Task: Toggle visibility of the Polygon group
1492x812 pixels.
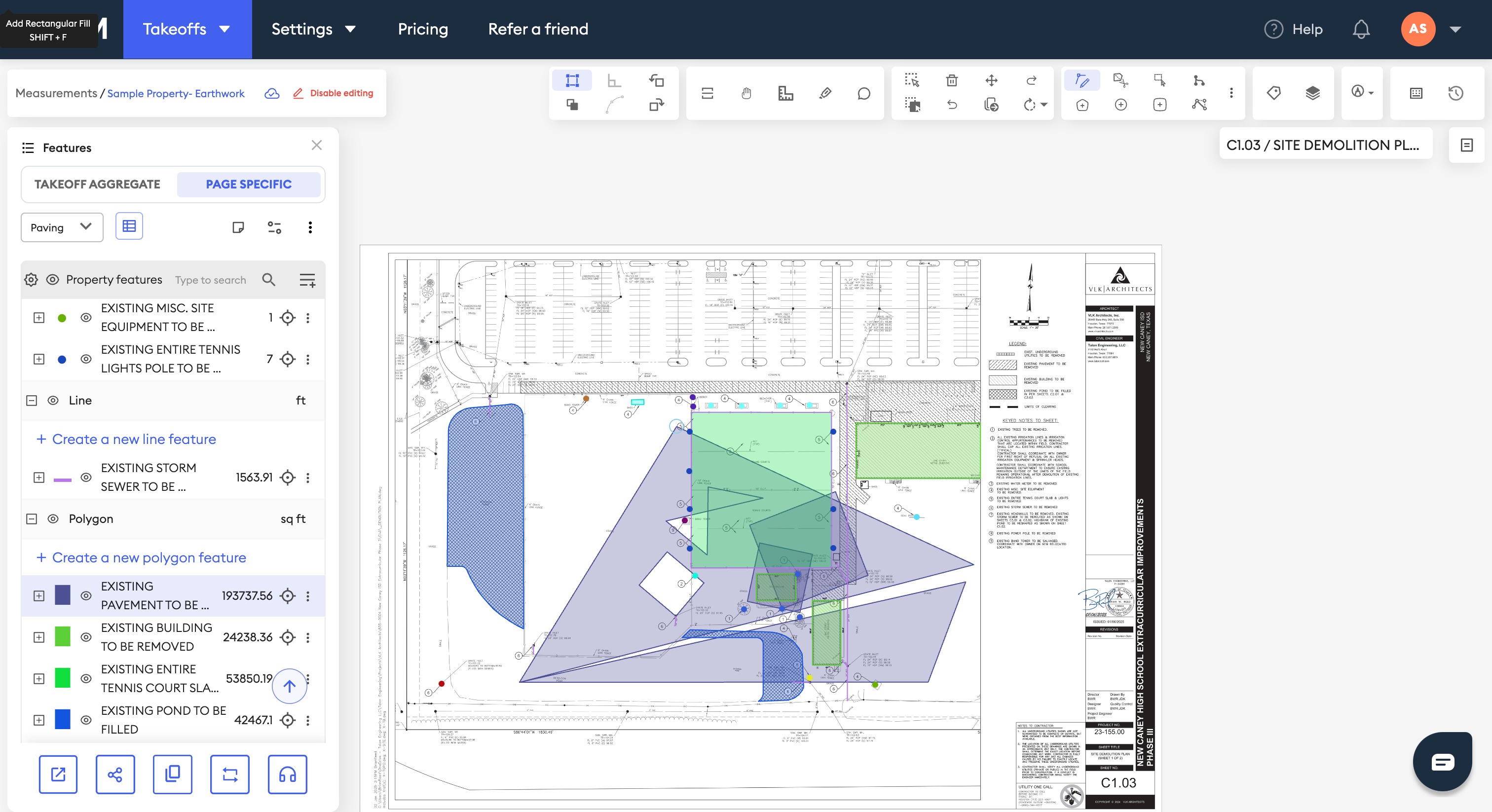Action: 53,519
